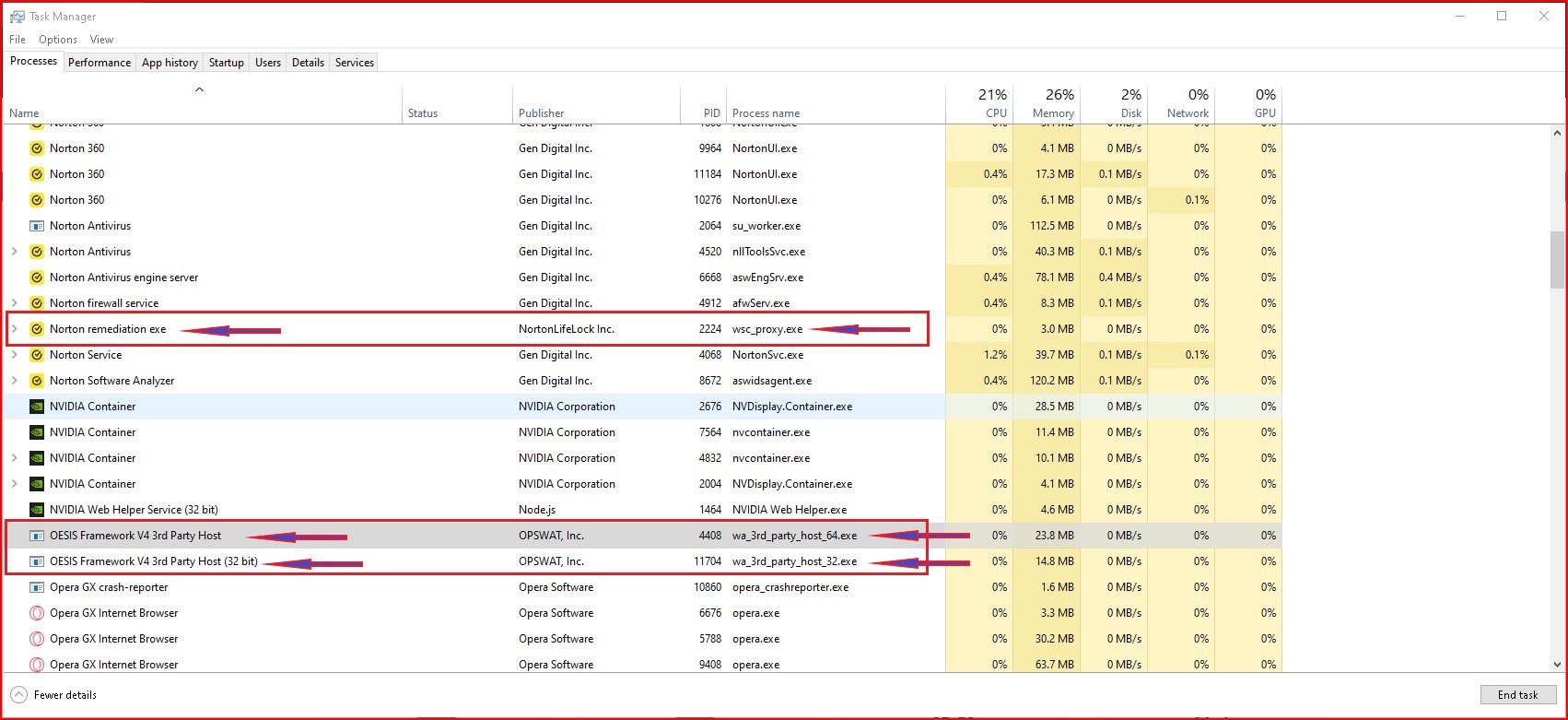This screenshot has width=1568, height=720.
Task: Click the opera_crashreporter.exe process name cell
Action: pos(790,587)
